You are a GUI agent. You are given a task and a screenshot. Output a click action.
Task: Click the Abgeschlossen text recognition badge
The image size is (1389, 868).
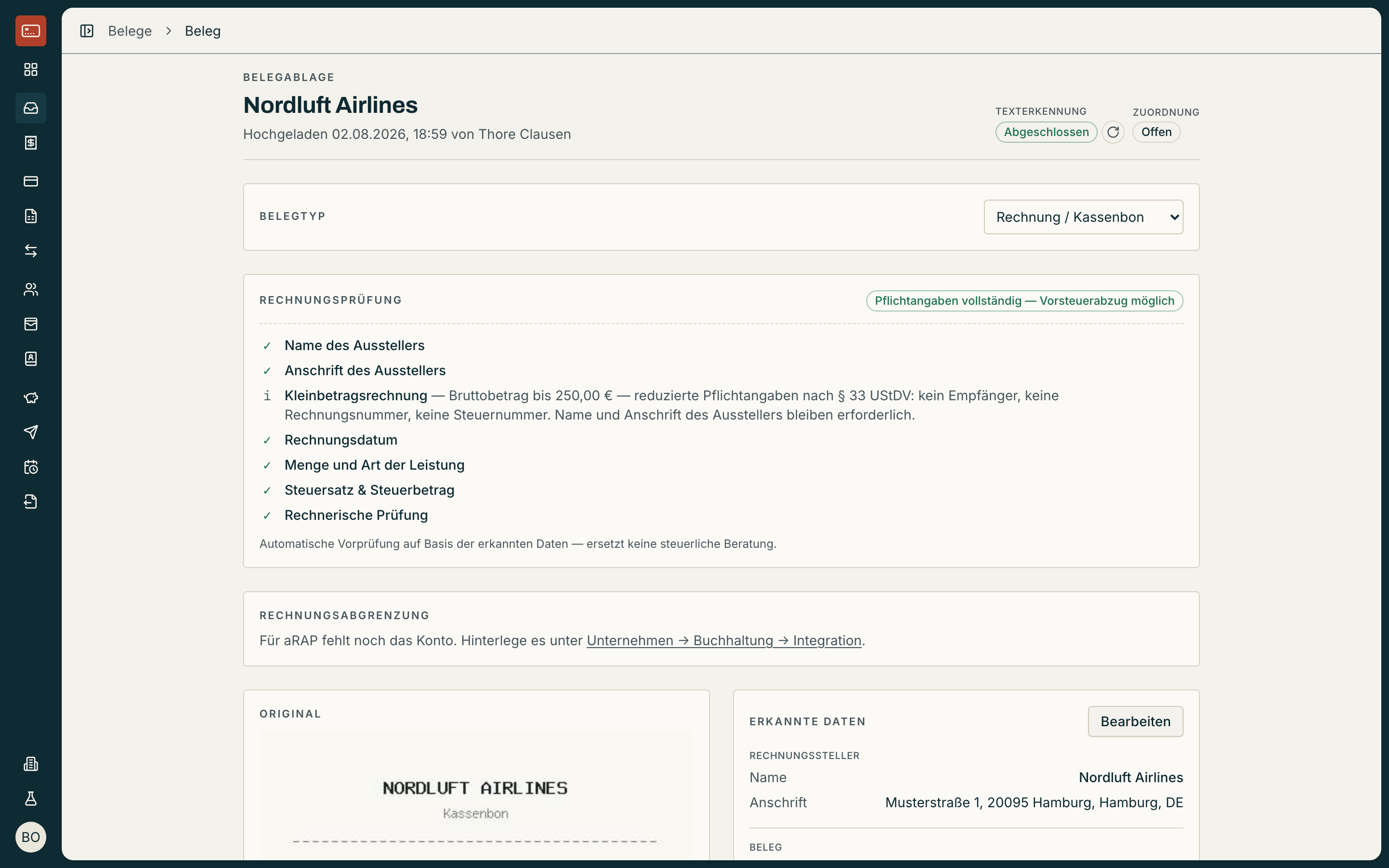point(1046,132)
